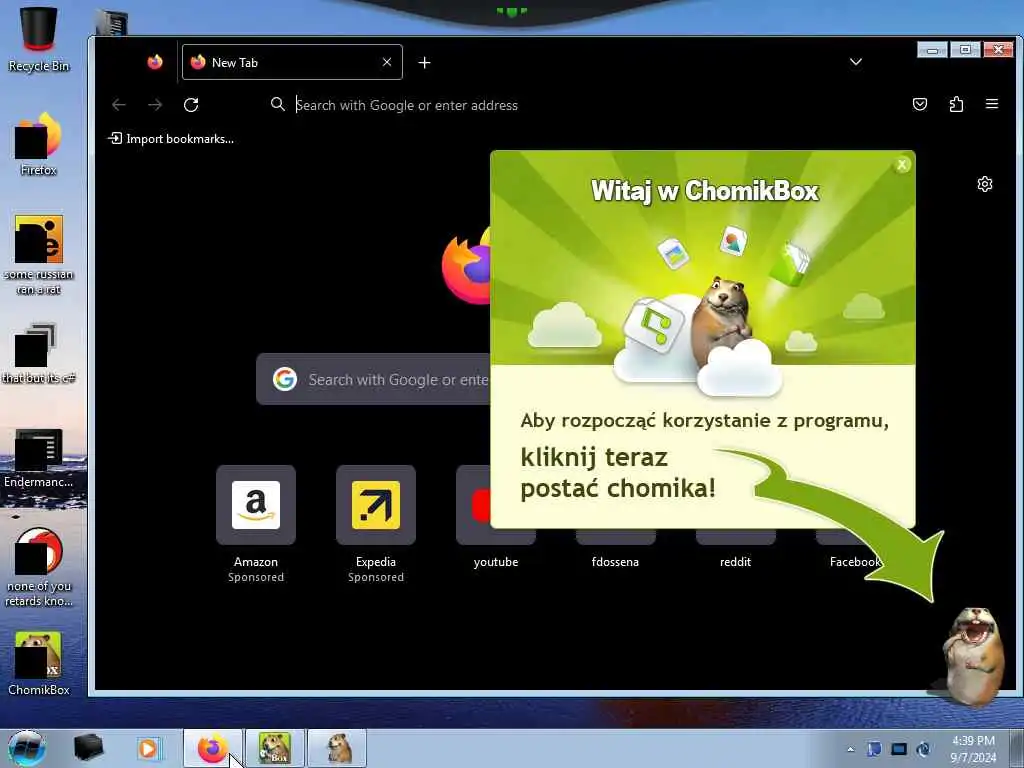
Task: Open the 'that but its c#' desktop icon
Action: click(39, 352)
